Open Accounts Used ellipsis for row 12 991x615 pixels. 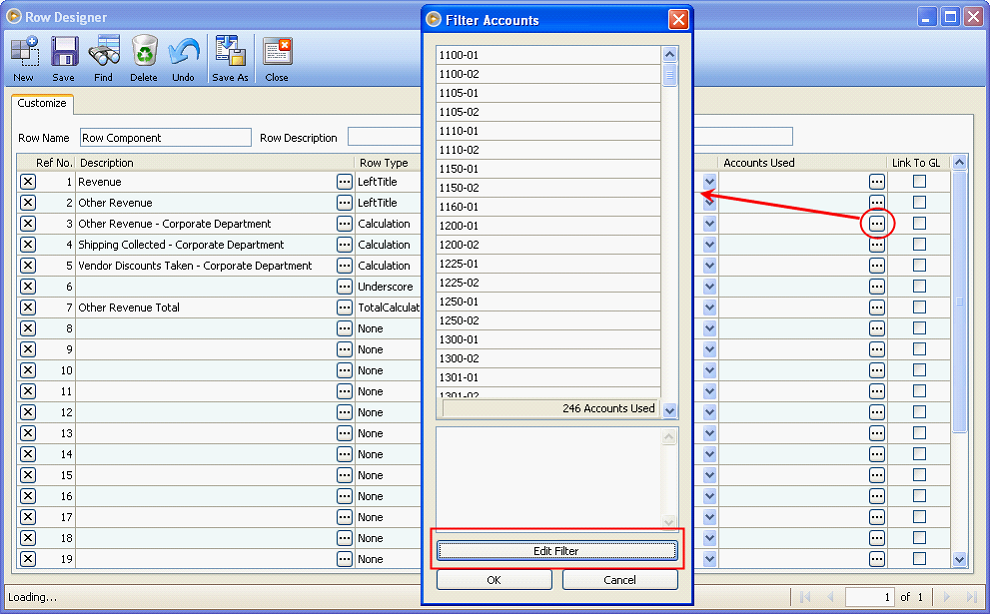(x=877, y=412)
